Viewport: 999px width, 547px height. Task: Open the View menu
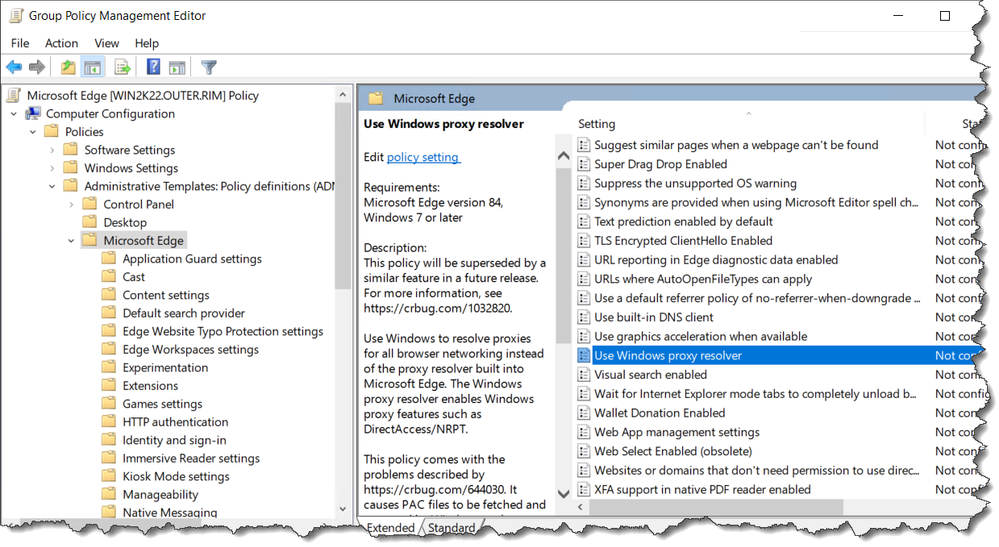106,43
